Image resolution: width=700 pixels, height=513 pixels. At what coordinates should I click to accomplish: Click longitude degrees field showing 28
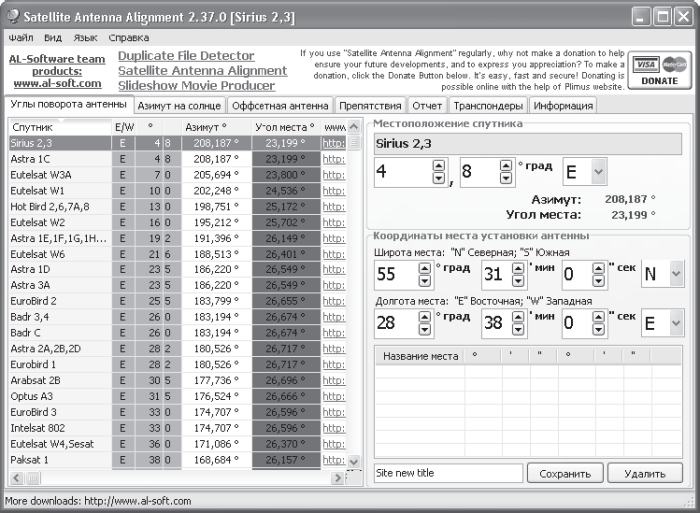tap(397, 322)
